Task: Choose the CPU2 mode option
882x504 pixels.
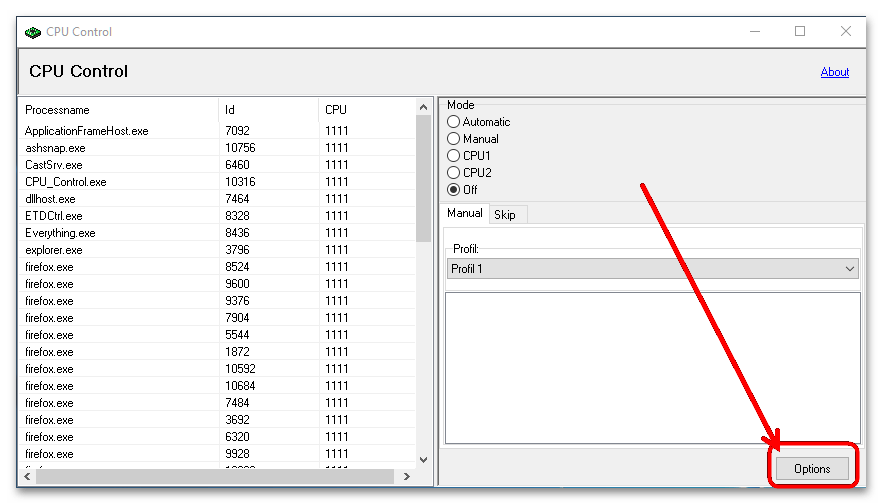Action: click(x=454, y=173)
